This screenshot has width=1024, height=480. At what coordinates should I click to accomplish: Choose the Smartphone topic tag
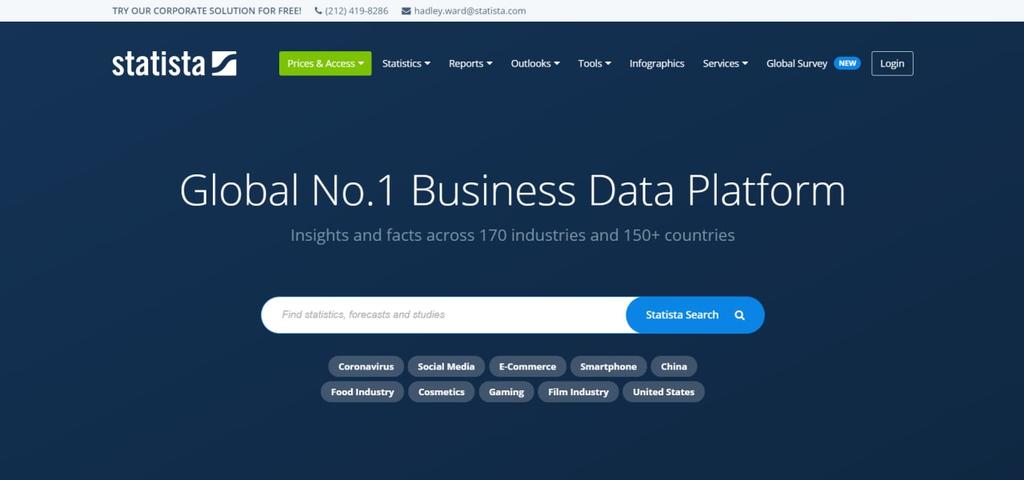coord(608,366)
